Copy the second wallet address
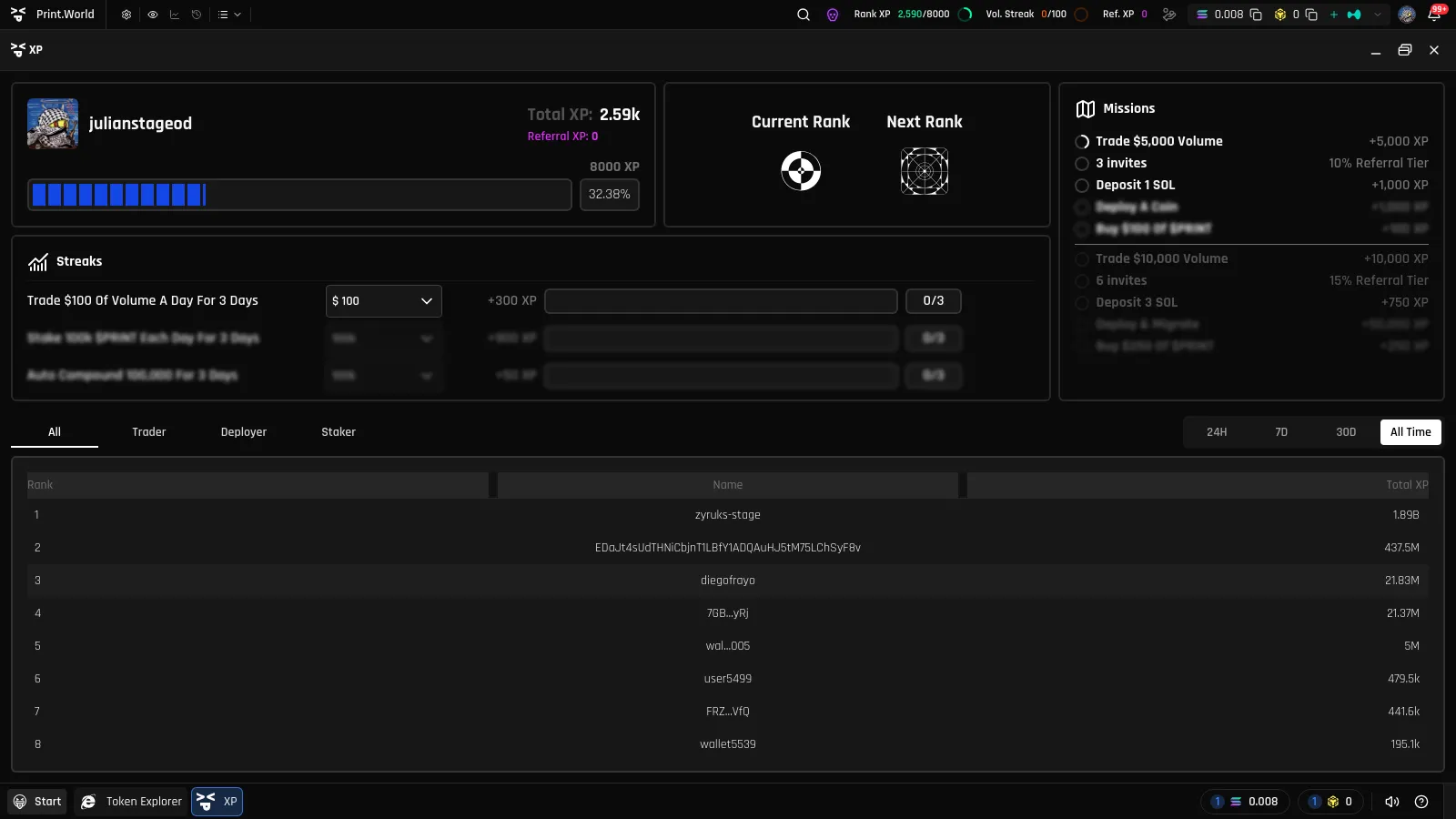The width and height of the screenshot is (1456, 819). coord(1311,15)
